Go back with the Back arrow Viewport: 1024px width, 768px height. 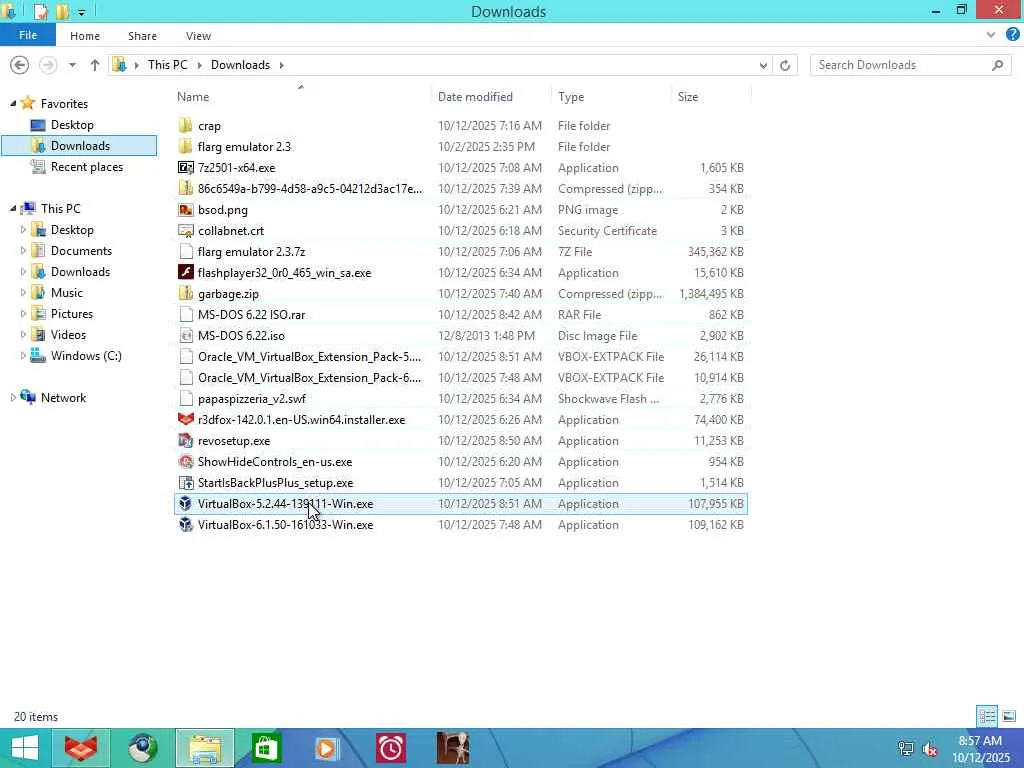20,65
